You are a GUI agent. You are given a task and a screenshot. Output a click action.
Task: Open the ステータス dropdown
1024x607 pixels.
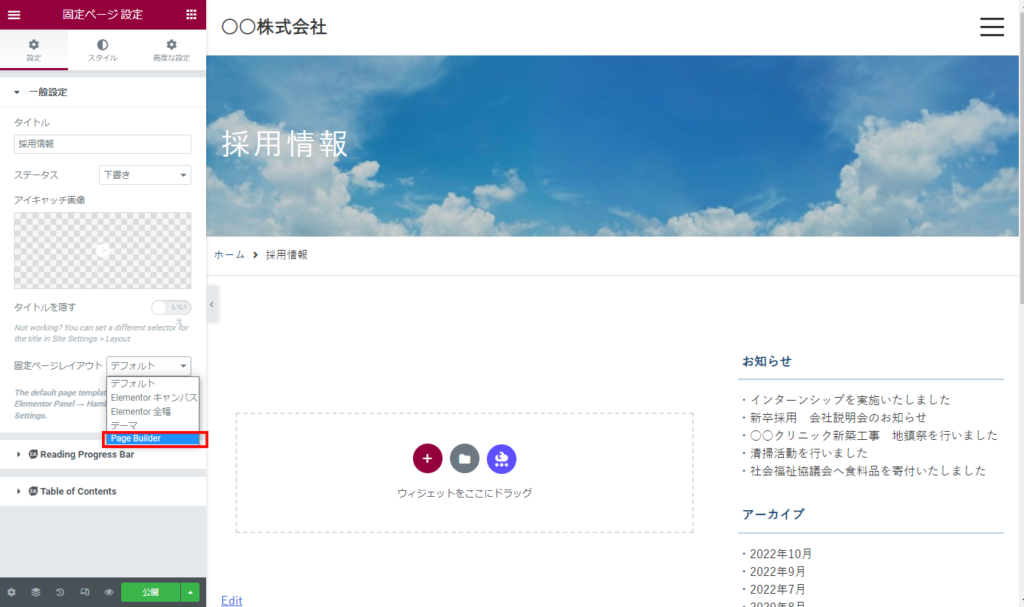(x=145, y=175)
